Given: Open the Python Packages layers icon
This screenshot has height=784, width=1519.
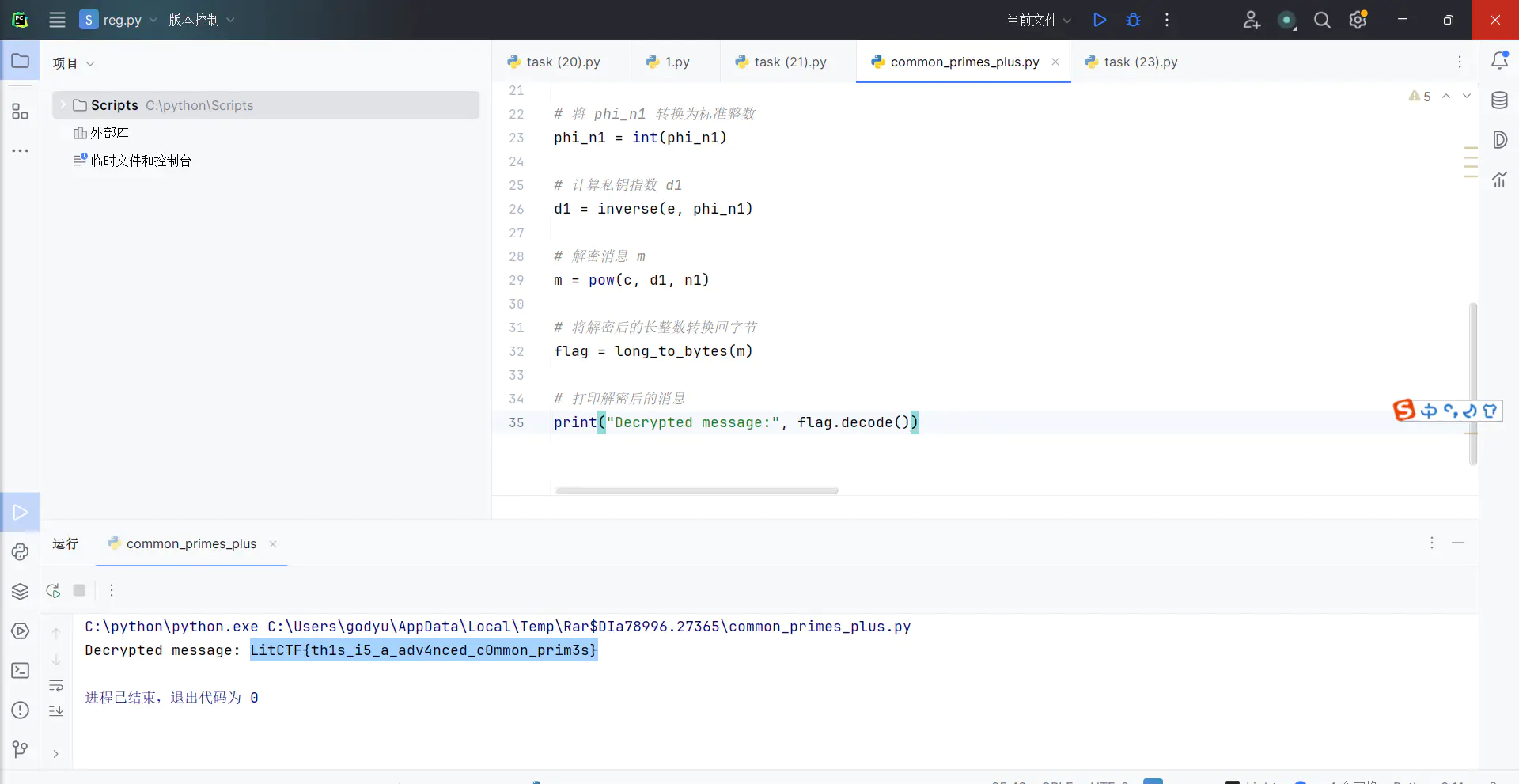Looking at the screenshot, I should [20, 592].
